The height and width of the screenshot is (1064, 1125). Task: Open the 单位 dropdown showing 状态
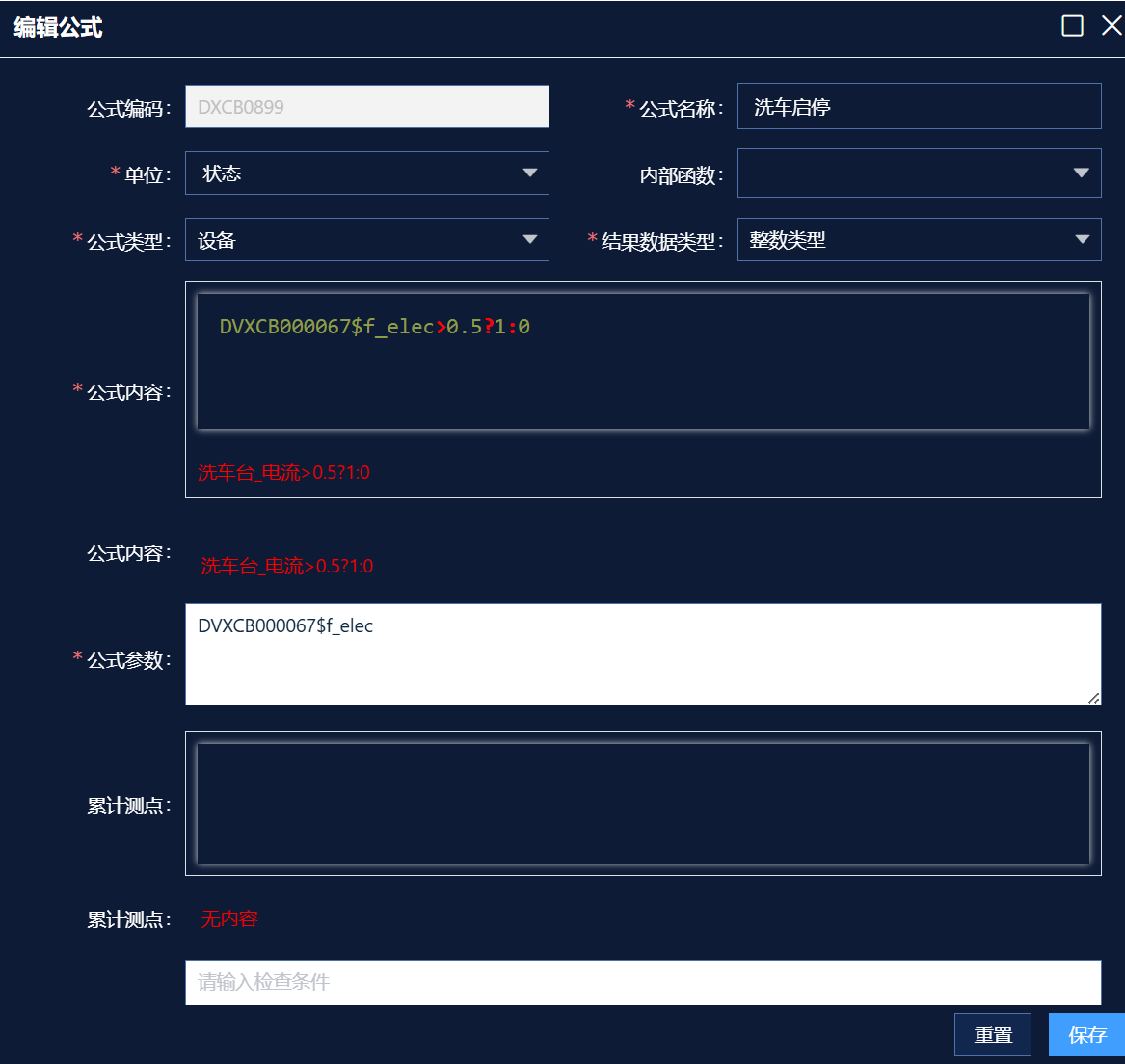pyautogui.click(x=366, y=173)
